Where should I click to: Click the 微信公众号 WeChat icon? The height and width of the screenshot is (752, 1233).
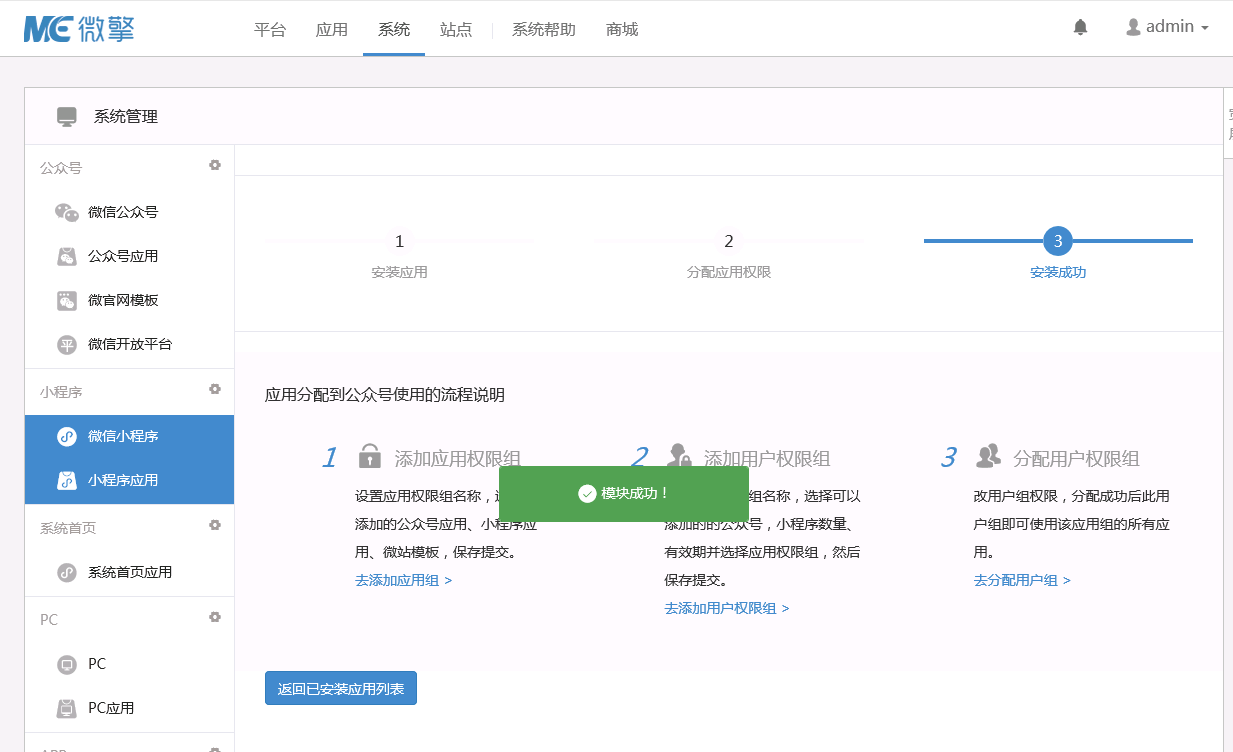point(67,212)
